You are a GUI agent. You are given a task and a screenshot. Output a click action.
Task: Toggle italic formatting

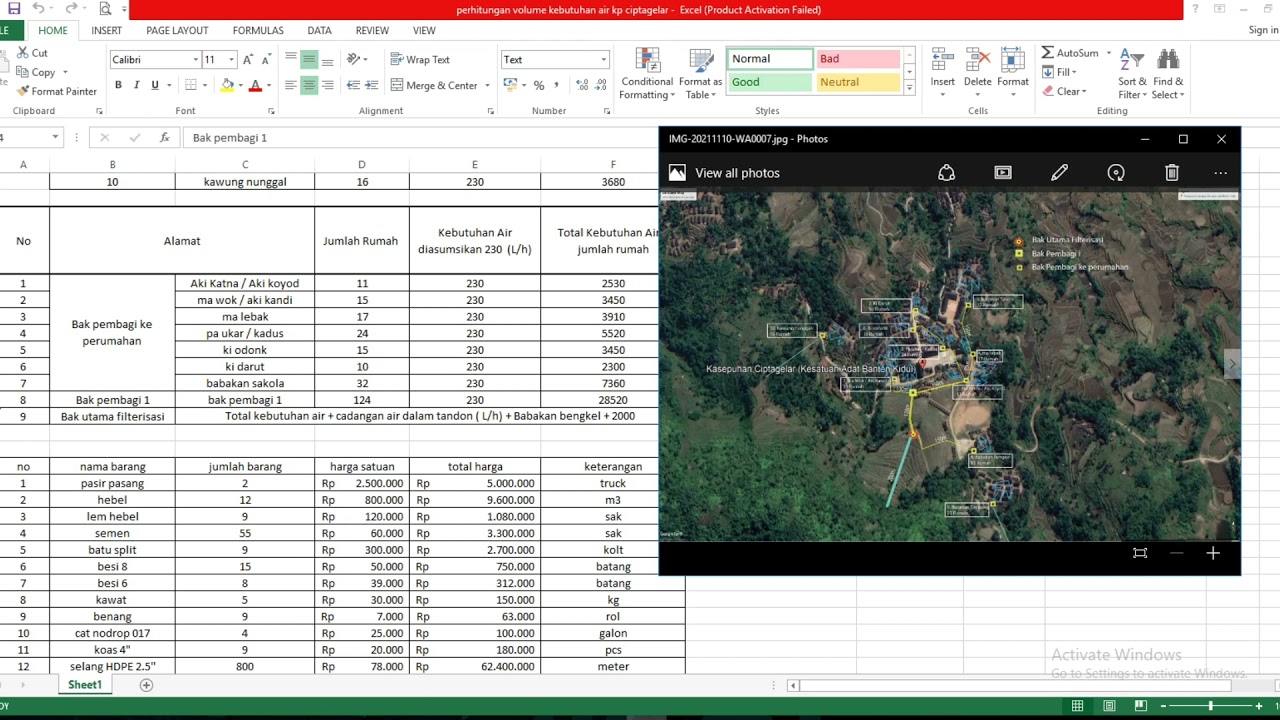tap(136, 86)
